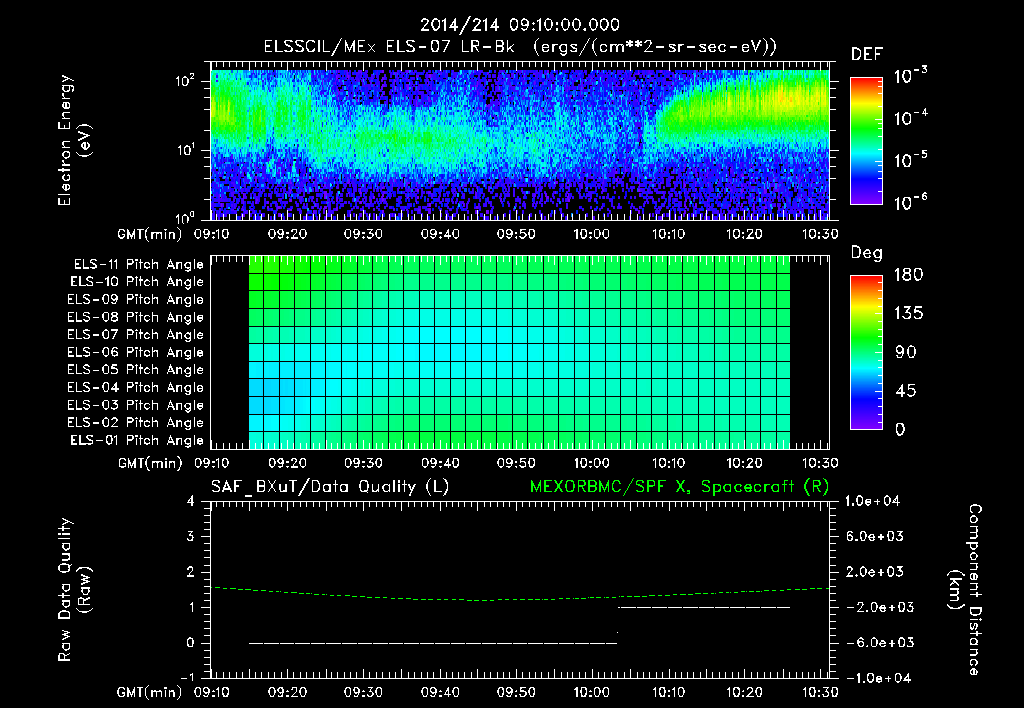Viewport: 1024px width, 708px height.
Task: Select the ELS-07 Pitch Angle row label
Action: pos(136,334)
